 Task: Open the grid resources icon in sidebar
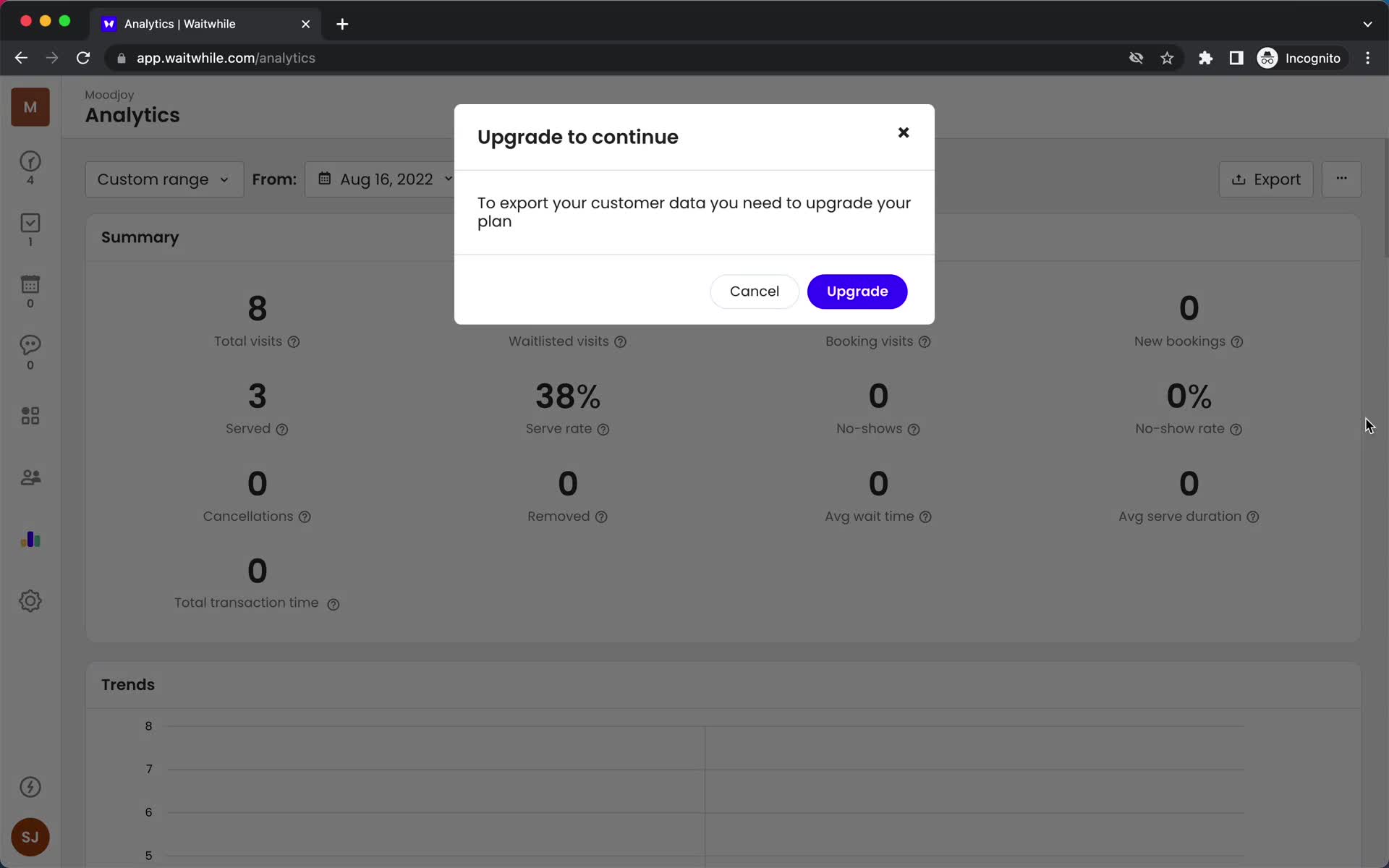(x=30, y=416)
